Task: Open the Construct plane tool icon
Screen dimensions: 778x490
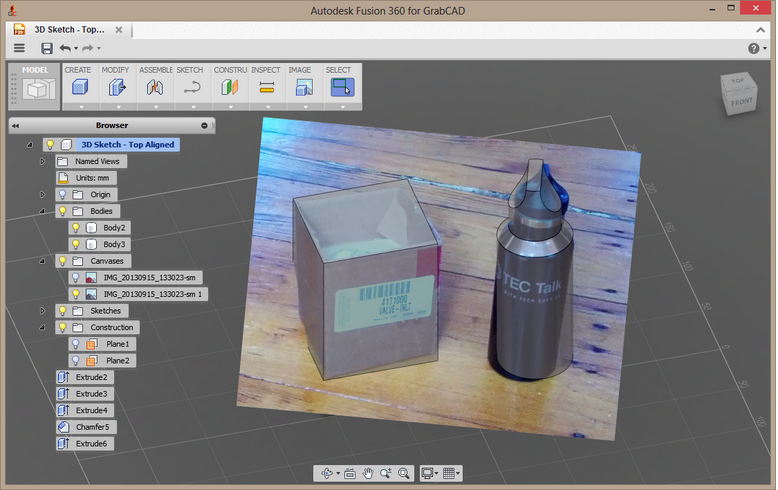Action: pos(230,88)
